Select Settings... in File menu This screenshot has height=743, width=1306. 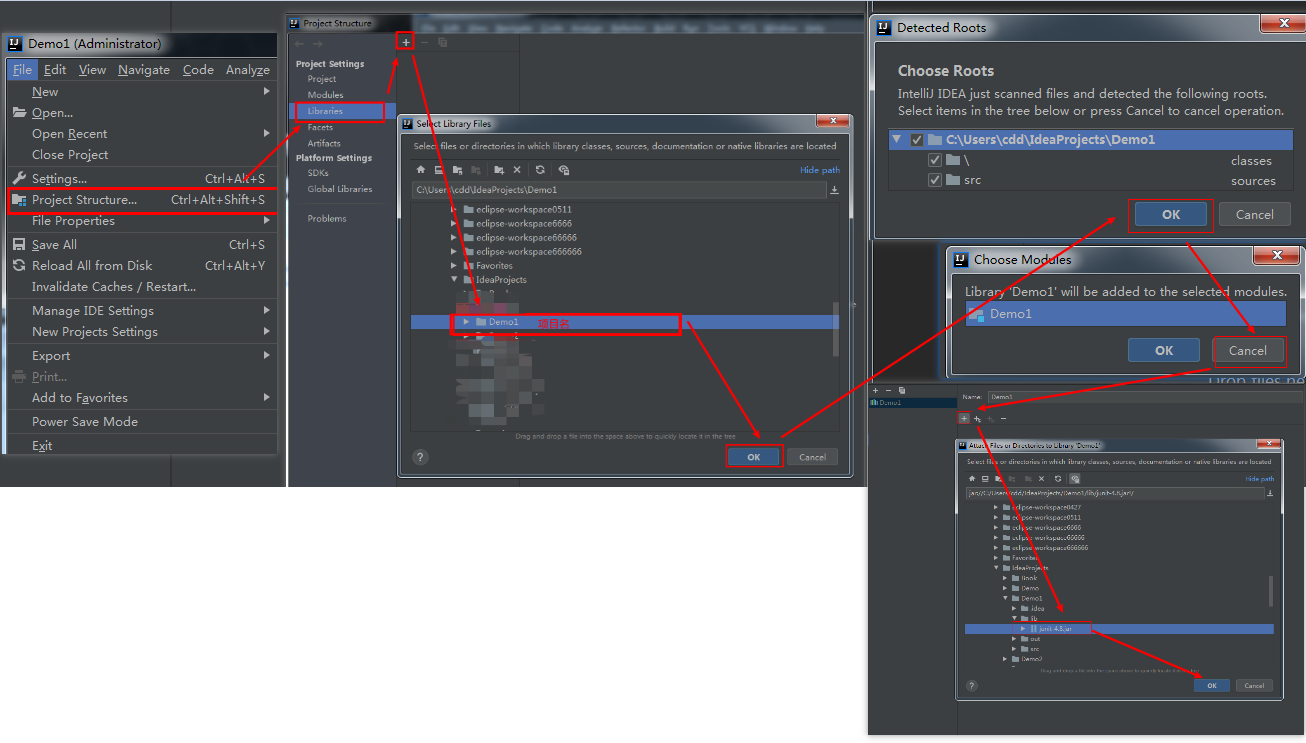pyautogui.click(x=140, y=178)
